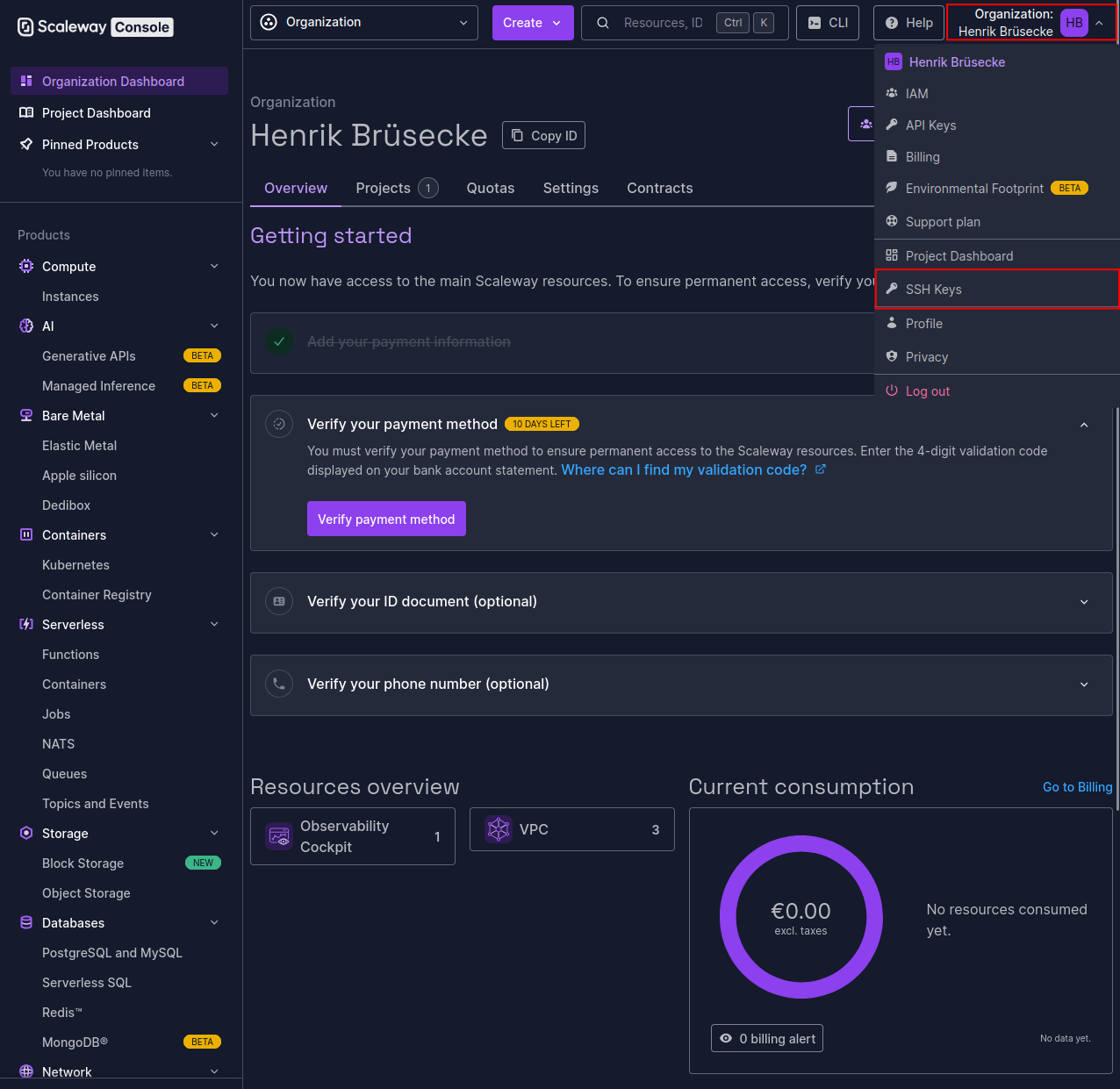Expand Verify your phone number panel
1120x1089 pixels.
coord(1084,684)
